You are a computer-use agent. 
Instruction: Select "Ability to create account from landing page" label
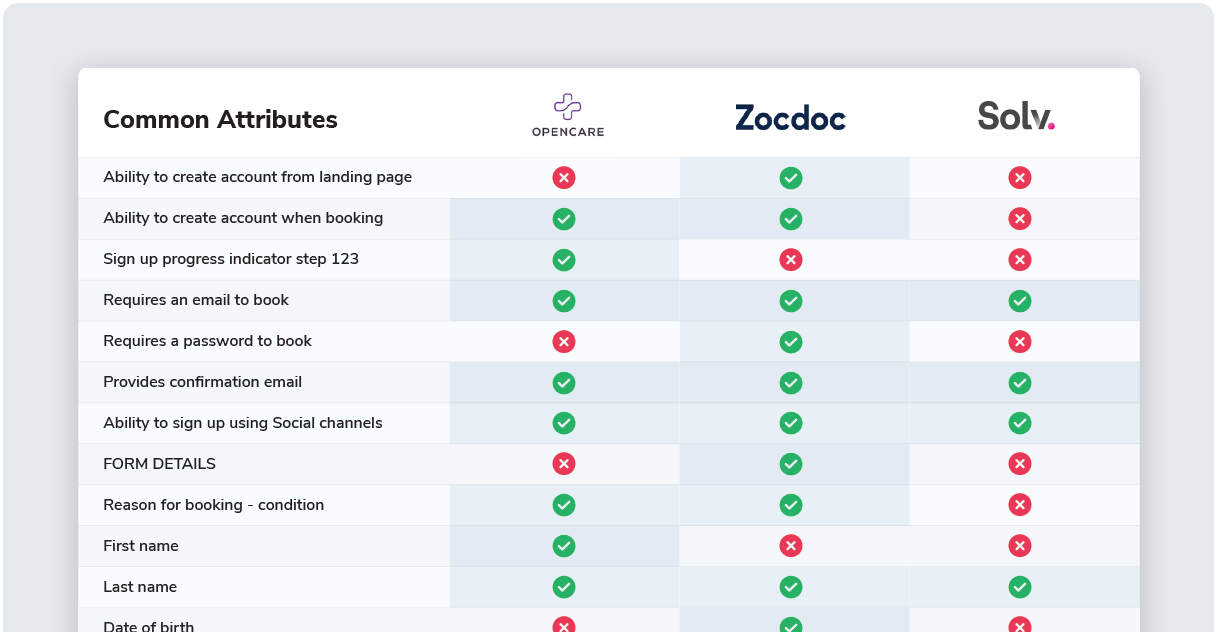point(257,177)
